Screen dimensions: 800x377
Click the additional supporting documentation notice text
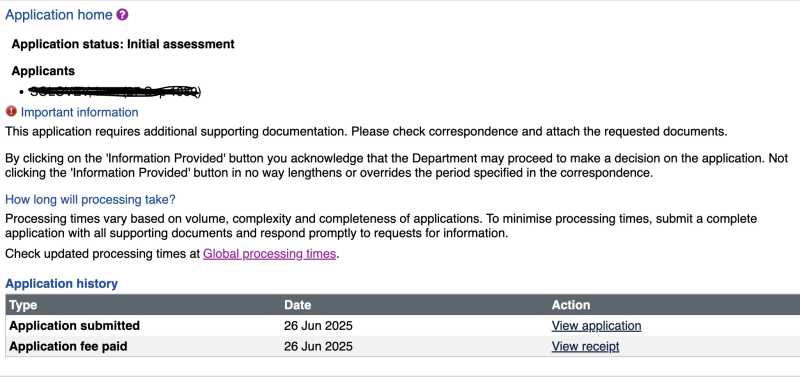tap(366, 132)
